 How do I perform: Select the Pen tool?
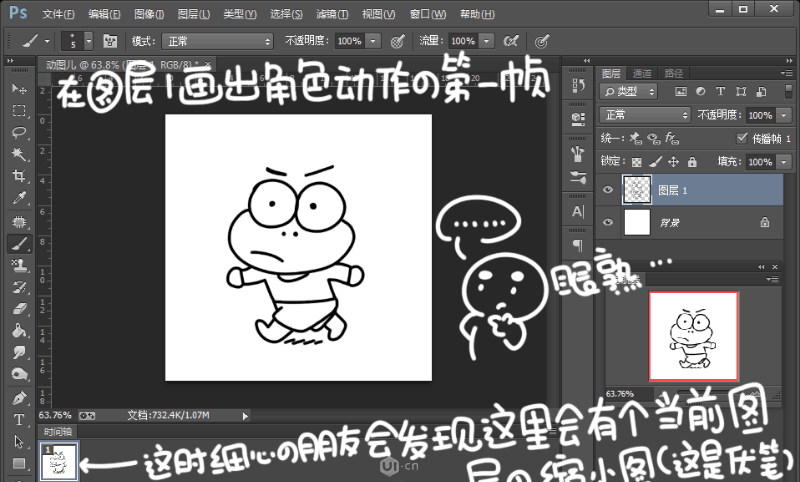coord(19,398)
